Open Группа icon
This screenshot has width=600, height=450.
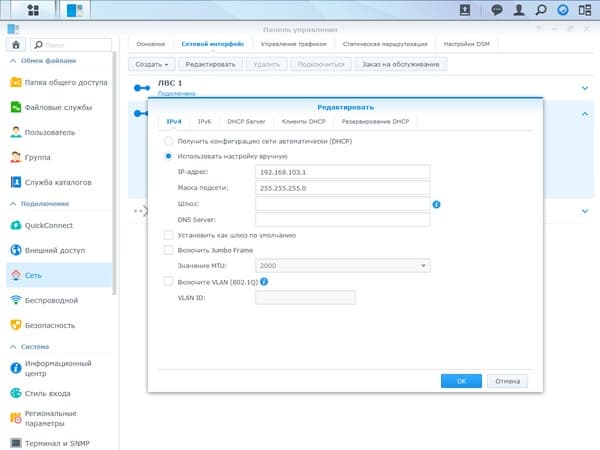point(16,157)
